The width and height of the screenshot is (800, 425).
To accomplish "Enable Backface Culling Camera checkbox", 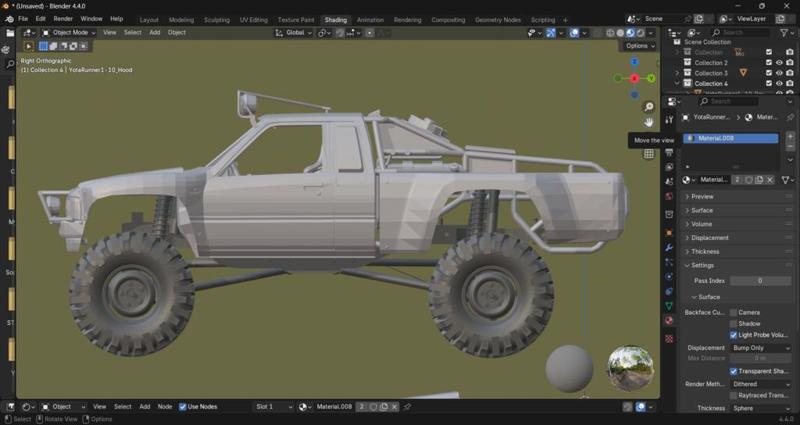I will click(x=733, y=312).
